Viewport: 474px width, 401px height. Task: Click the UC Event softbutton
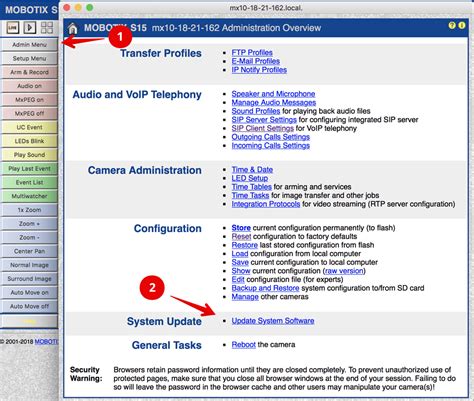point(29,127)
